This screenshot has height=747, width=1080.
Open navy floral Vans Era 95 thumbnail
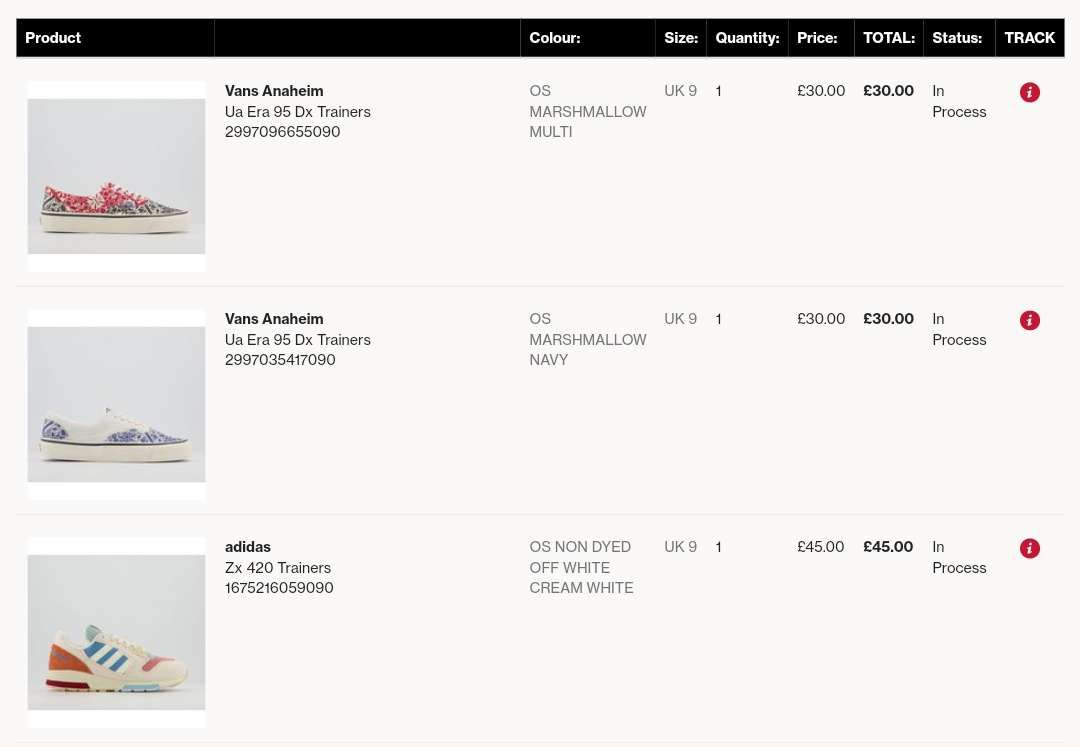tap(116, 404)
